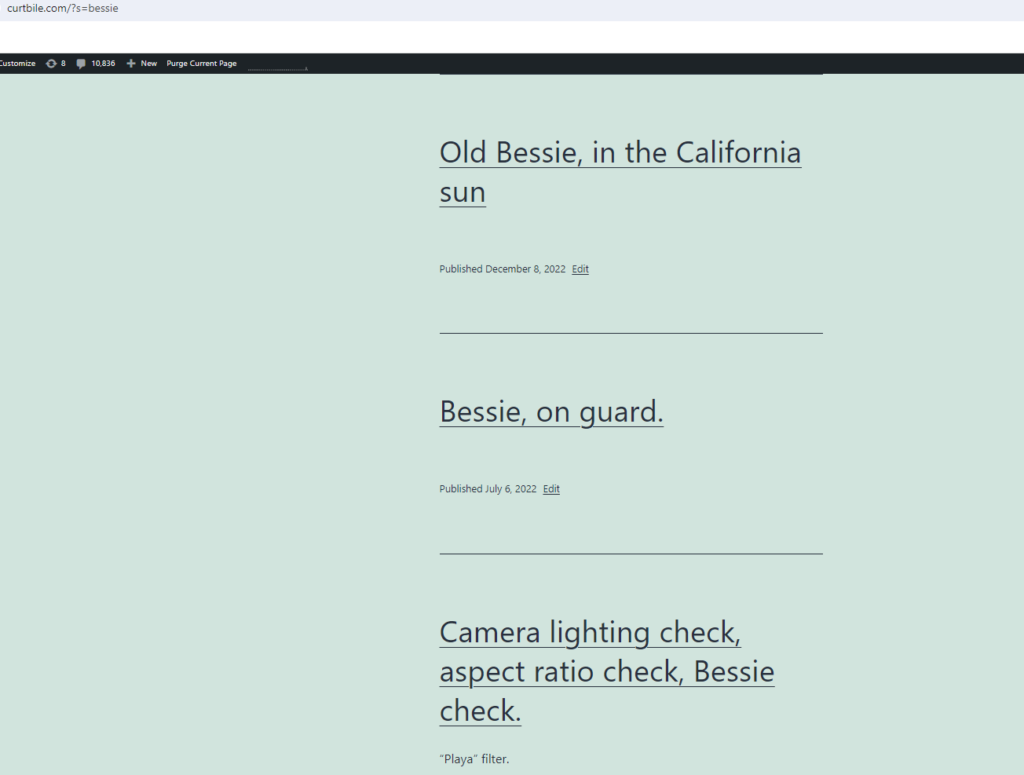This screenshot has width=1024, height=775.
Task: Open the post Bessie, on guard.
Action: (x=551, y=411)
